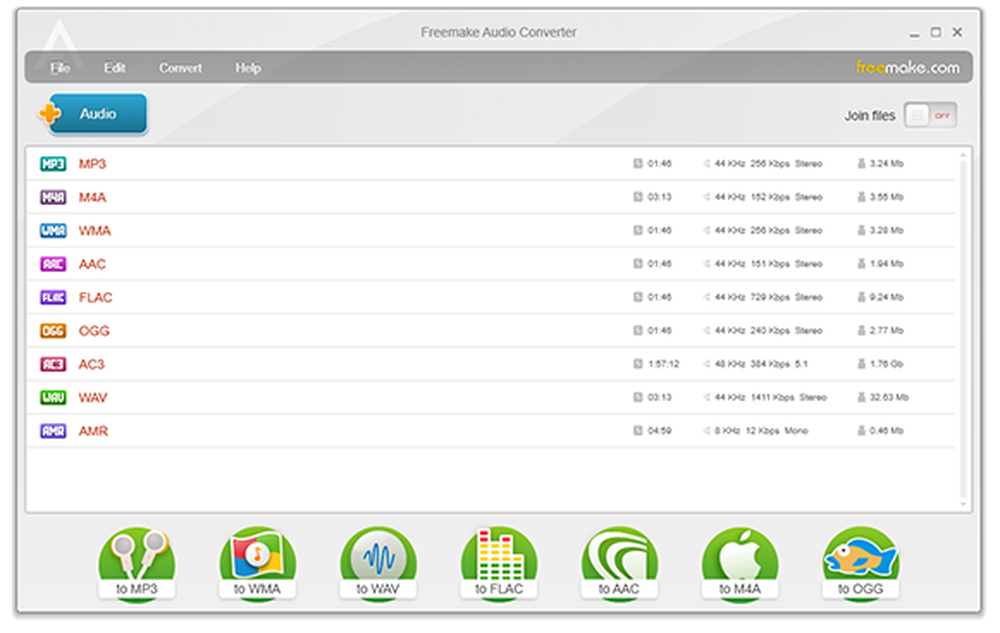Image resolution: width=1000 pixels, height=633 pixels.
Task: Convert to MP3 with earbuds icon
Action: tap(136, 564)
